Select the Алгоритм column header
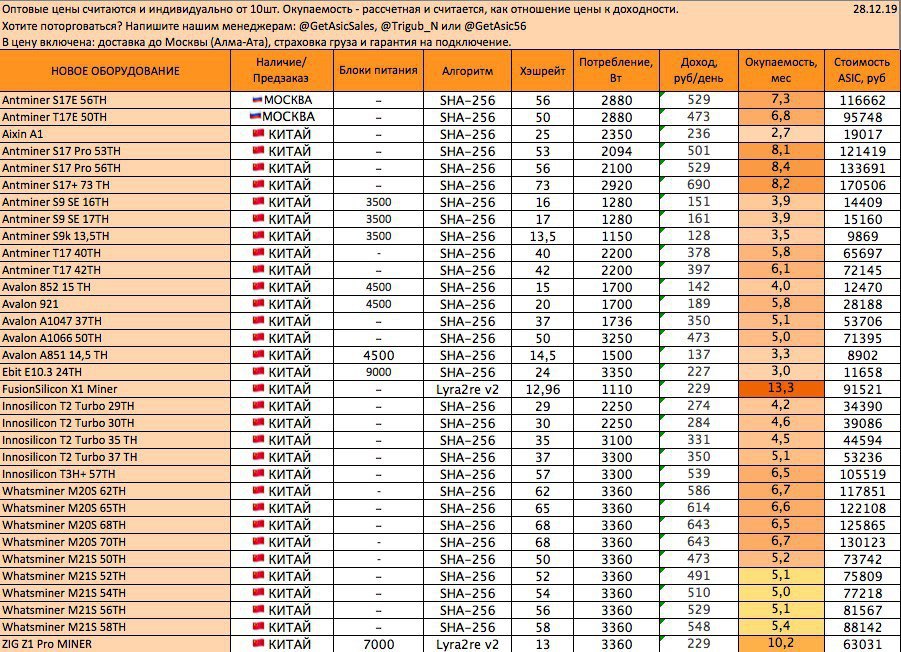 coord(467,71)
